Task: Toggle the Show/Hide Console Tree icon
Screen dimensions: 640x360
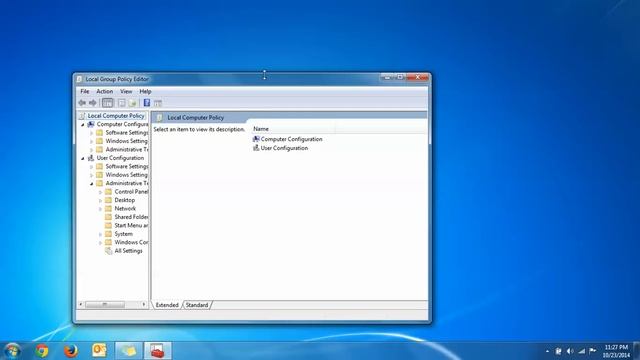Action: pyautogui.click(x=107, y=103)
